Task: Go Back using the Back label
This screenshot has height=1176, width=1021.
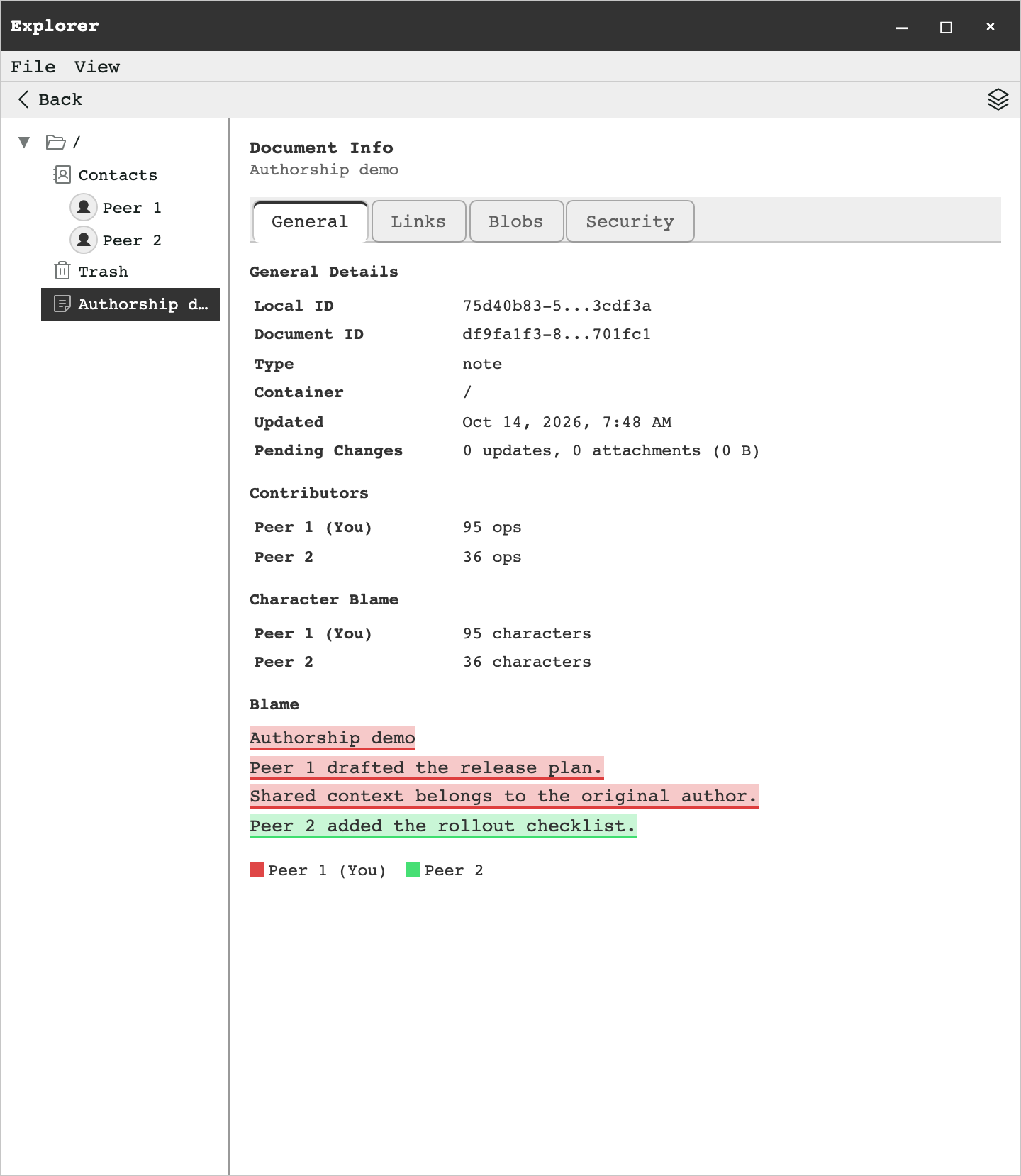Action: 60,99
